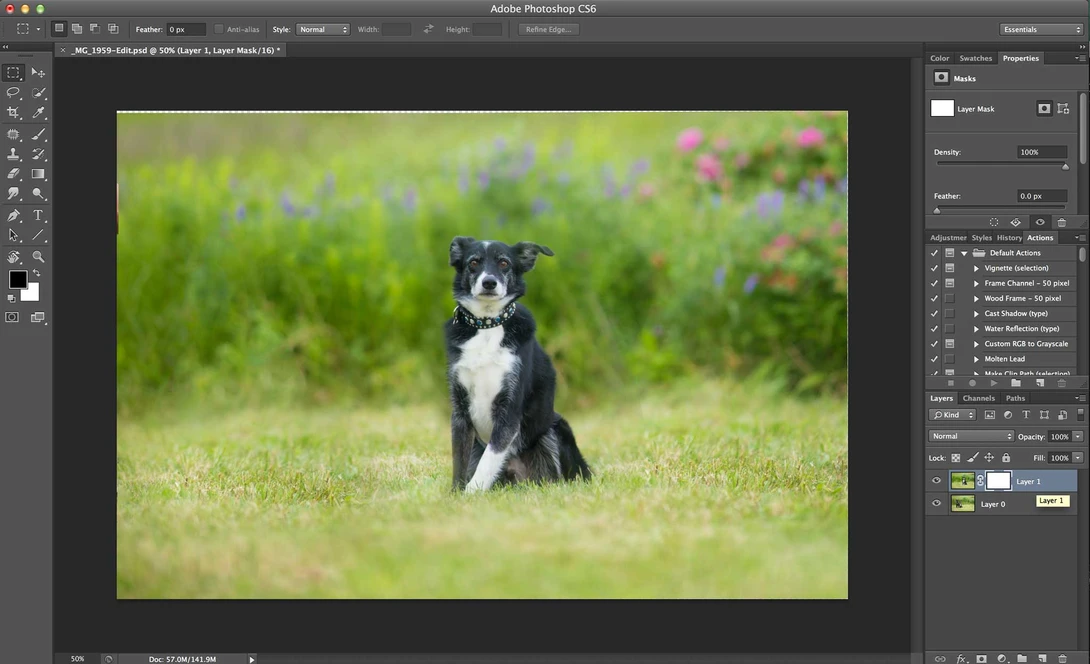Open the Fill slider arrow

(x=1077, y=458)
